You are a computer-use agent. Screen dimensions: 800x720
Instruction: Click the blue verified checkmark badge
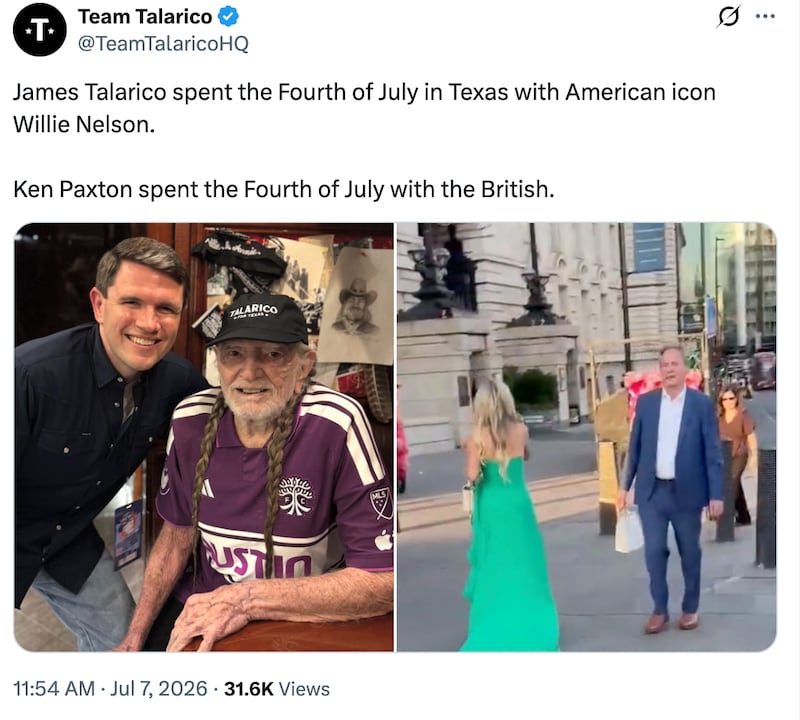pyautogui.click(x=228, y=16)
